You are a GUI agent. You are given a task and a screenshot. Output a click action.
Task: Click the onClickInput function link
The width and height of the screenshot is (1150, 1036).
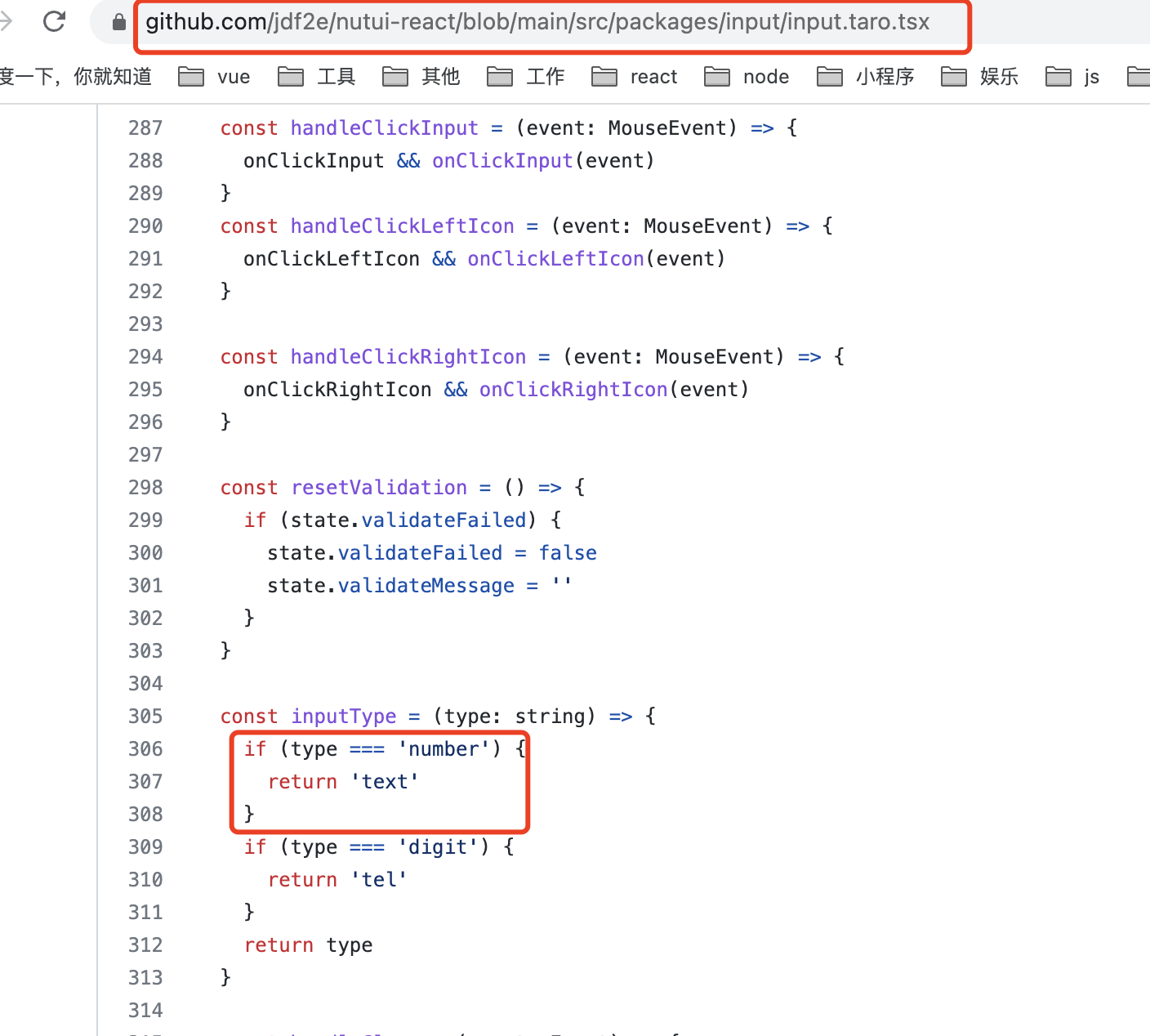point(501,160)
